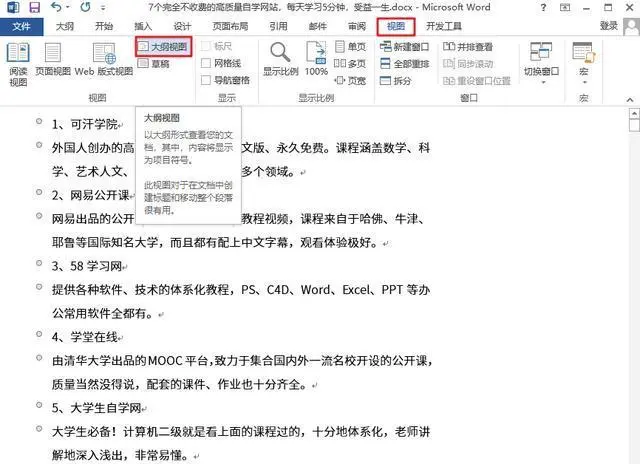640x464 pixels.
Task: Switch to Web 版式视图
Action: pyautogui.click(x=104, y=60)
